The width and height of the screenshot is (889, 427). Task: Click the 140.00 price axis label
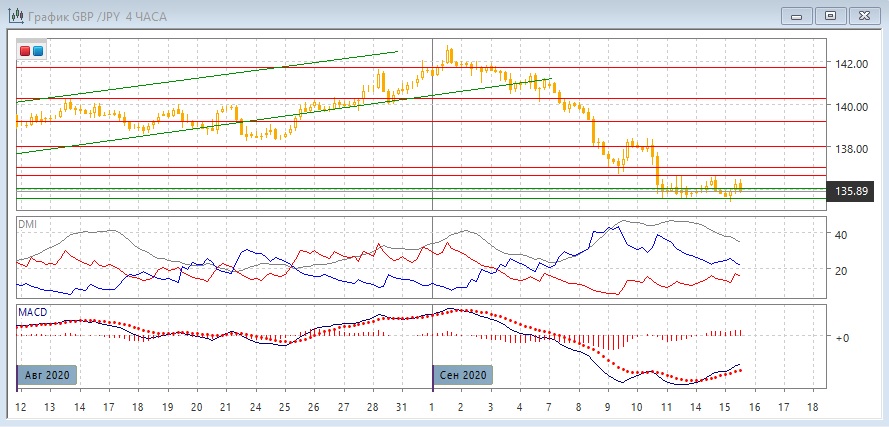tap(851, 106)
